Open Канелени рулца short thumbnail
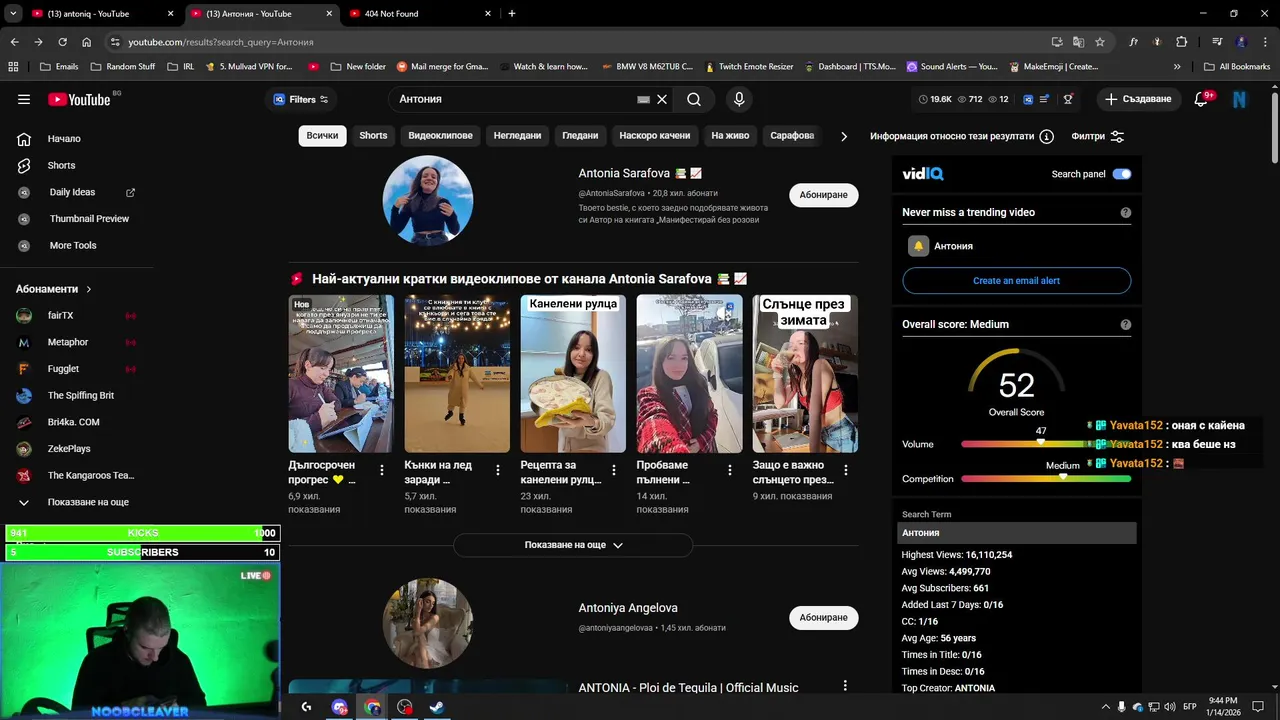Image resolution: width=1280 pixels, height=720 pixels. point(573,374)
